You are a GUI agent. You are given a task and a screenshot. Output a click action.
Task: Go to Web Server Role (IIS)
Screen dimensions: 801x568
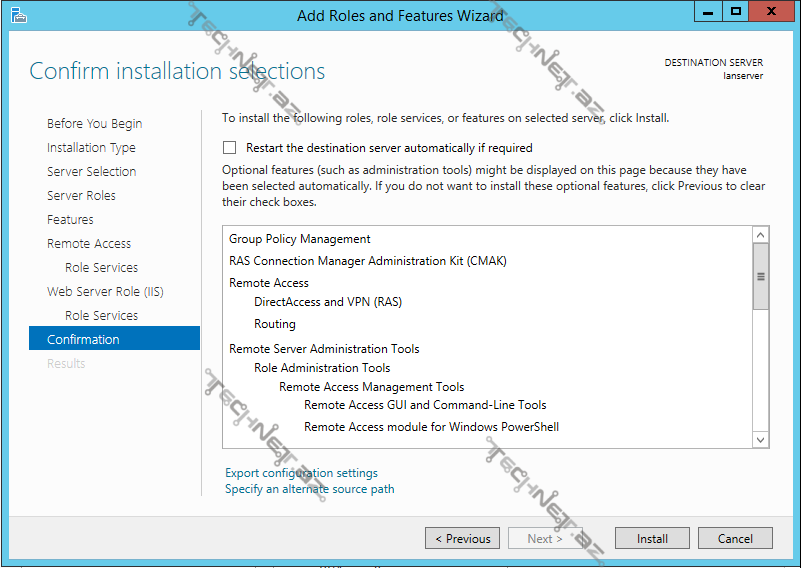105,292
